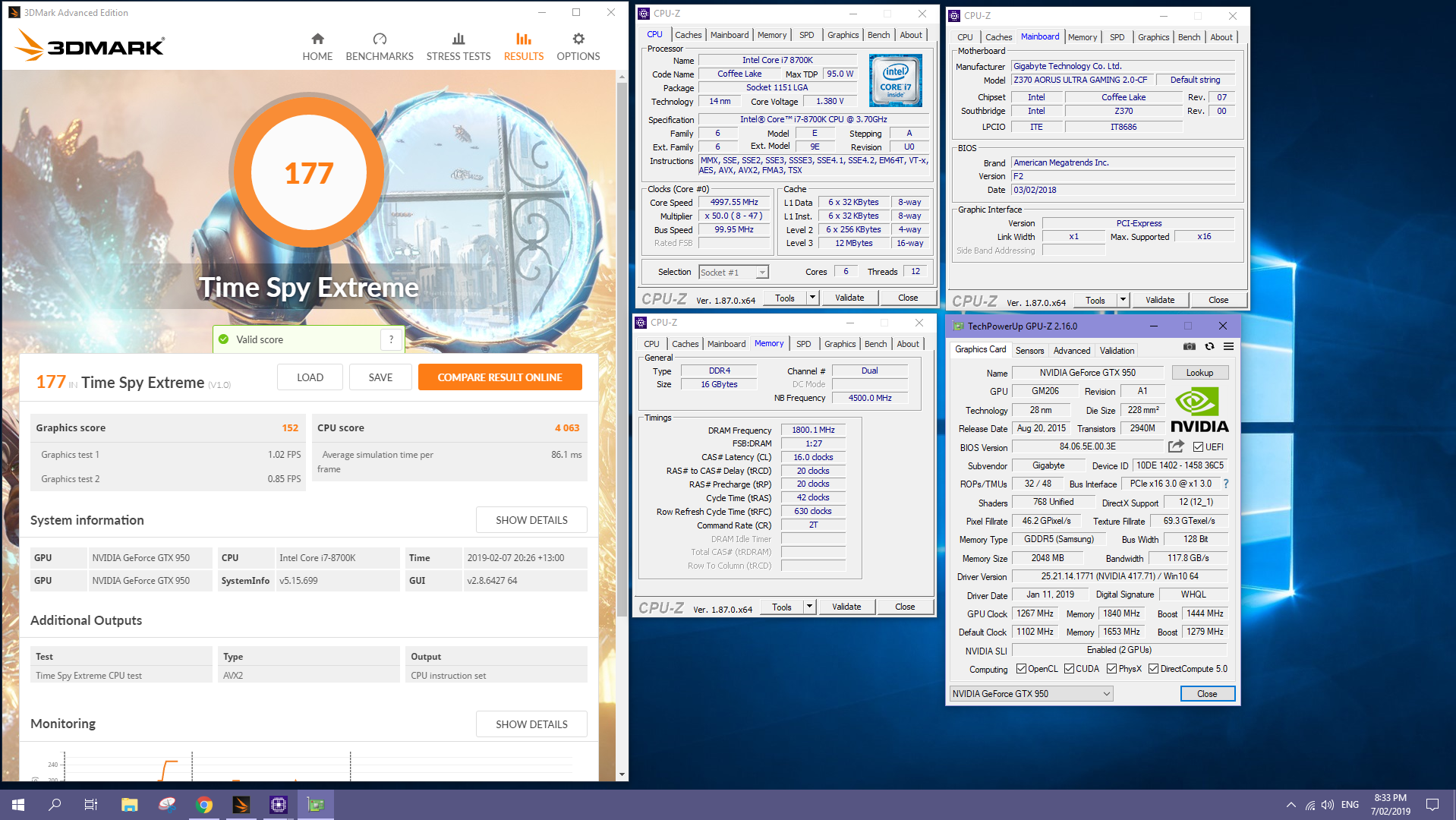Click the Valid score help question mark
This screenshot has width=1456, height=820.
(391, 339)
